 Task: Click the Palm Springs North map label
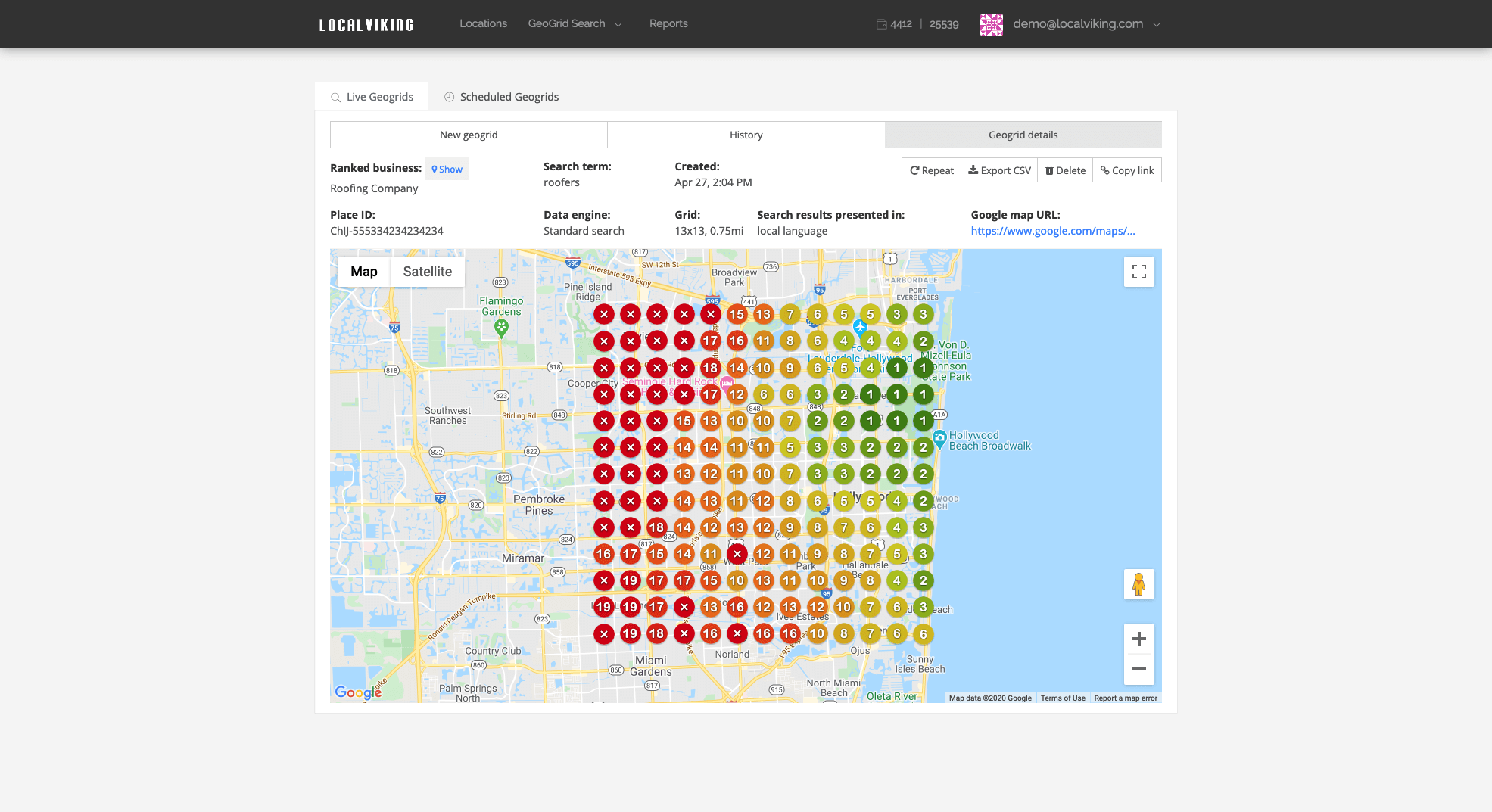468,693
